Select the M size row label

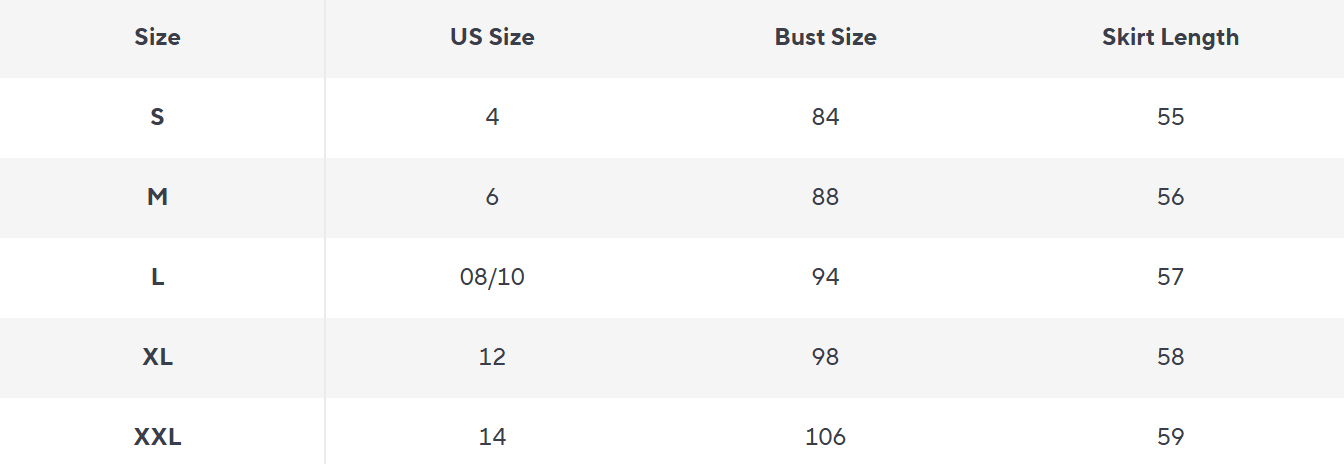click(x=157, y=197)
